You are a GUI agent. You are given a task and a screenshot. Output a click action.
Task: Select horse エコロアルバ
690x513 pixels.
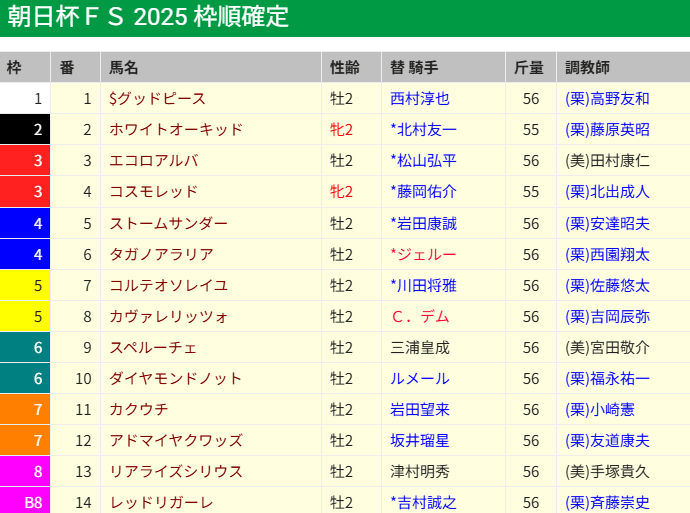154,160
